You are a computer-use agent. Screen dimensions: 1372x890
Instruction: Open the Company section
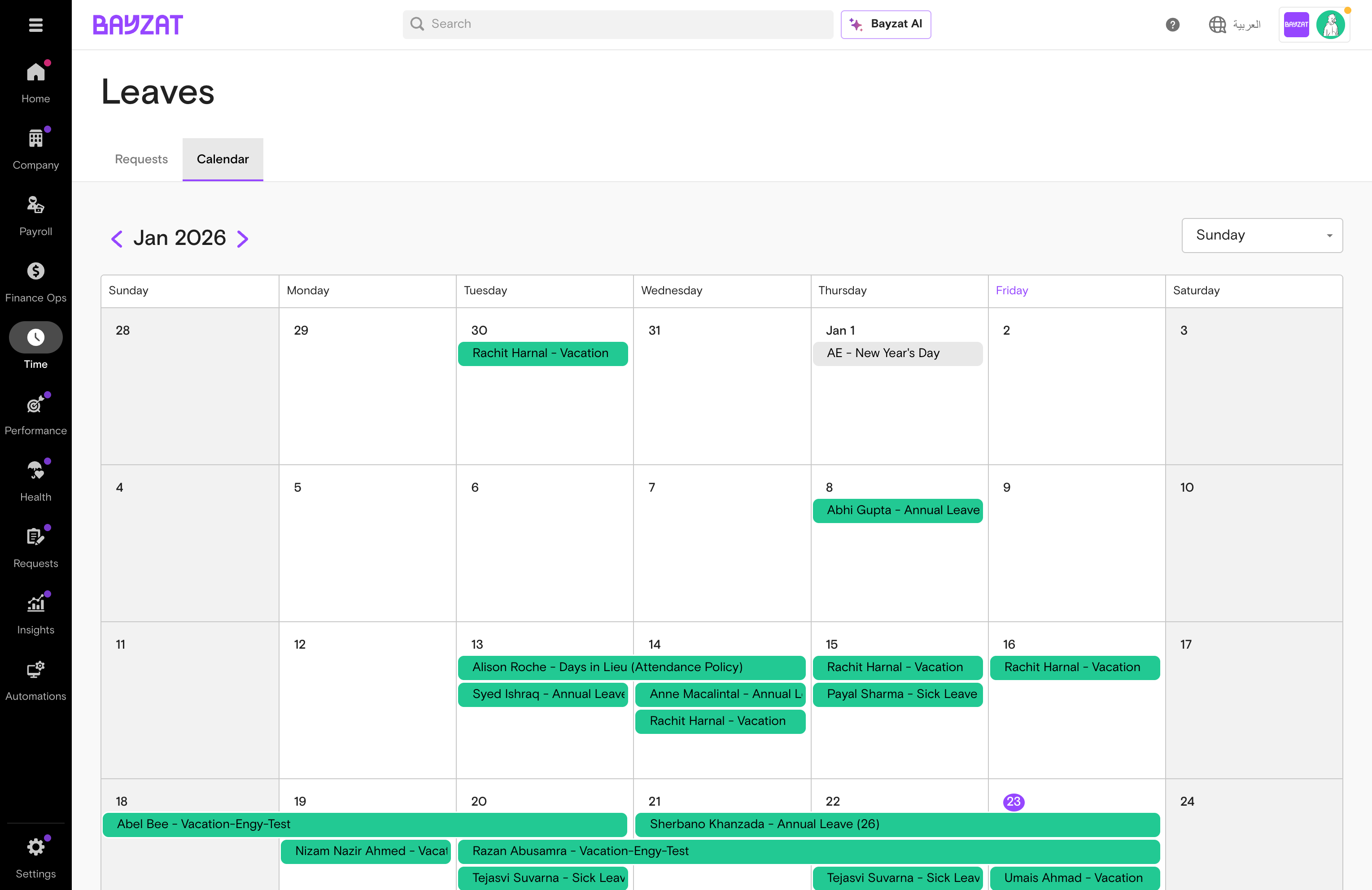[36, 149]
